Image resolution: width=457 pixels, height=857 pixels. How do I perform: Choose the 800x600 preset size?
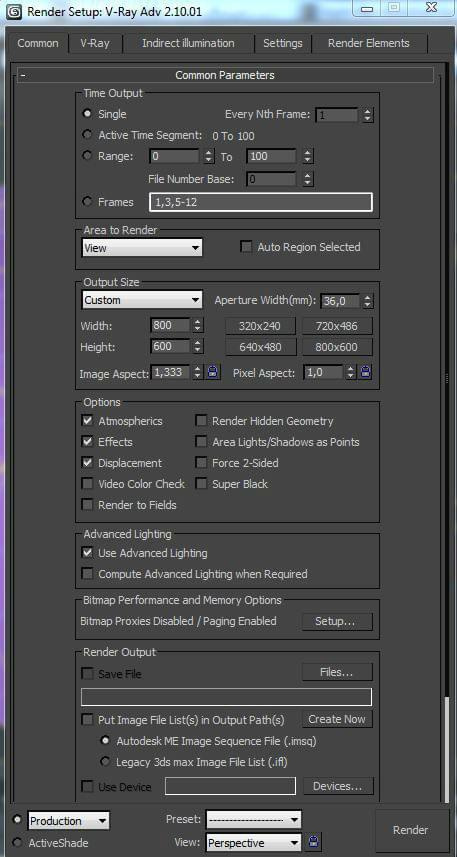point(337,347)
